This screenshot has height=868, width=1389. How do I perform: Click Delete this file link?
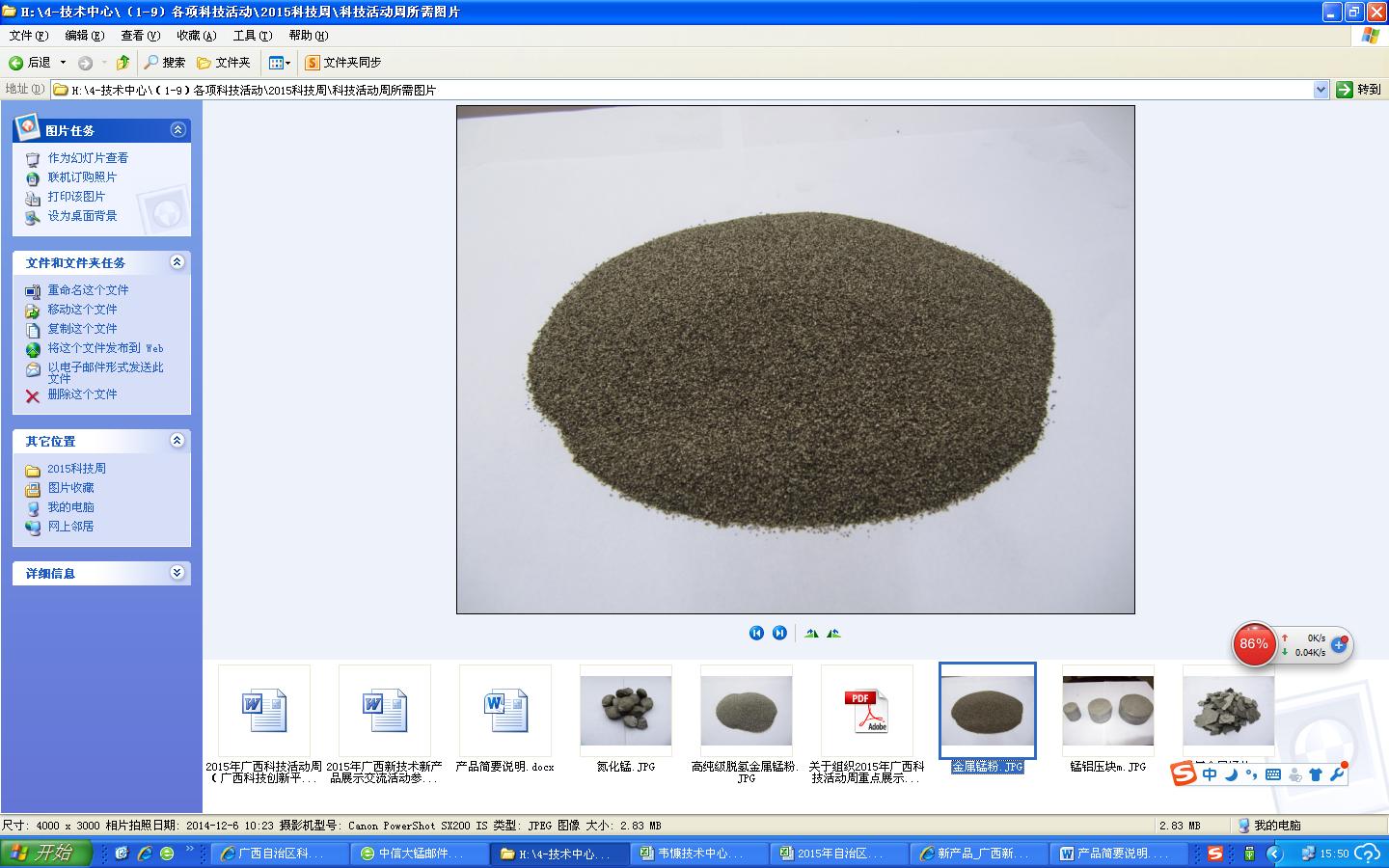click(x=82, y=394)
